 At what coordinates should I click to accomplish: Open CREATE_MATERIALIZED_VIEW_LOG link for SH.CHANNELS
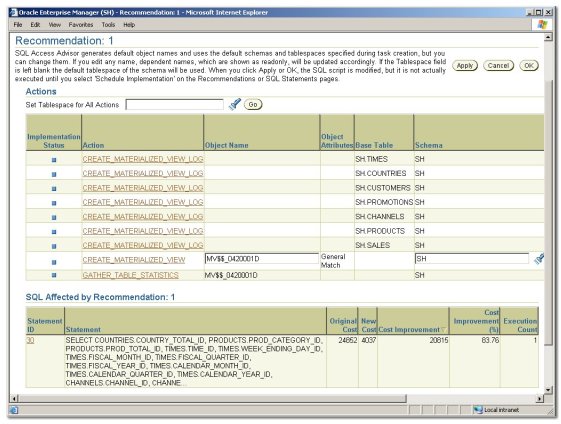[x=143, y=216]
